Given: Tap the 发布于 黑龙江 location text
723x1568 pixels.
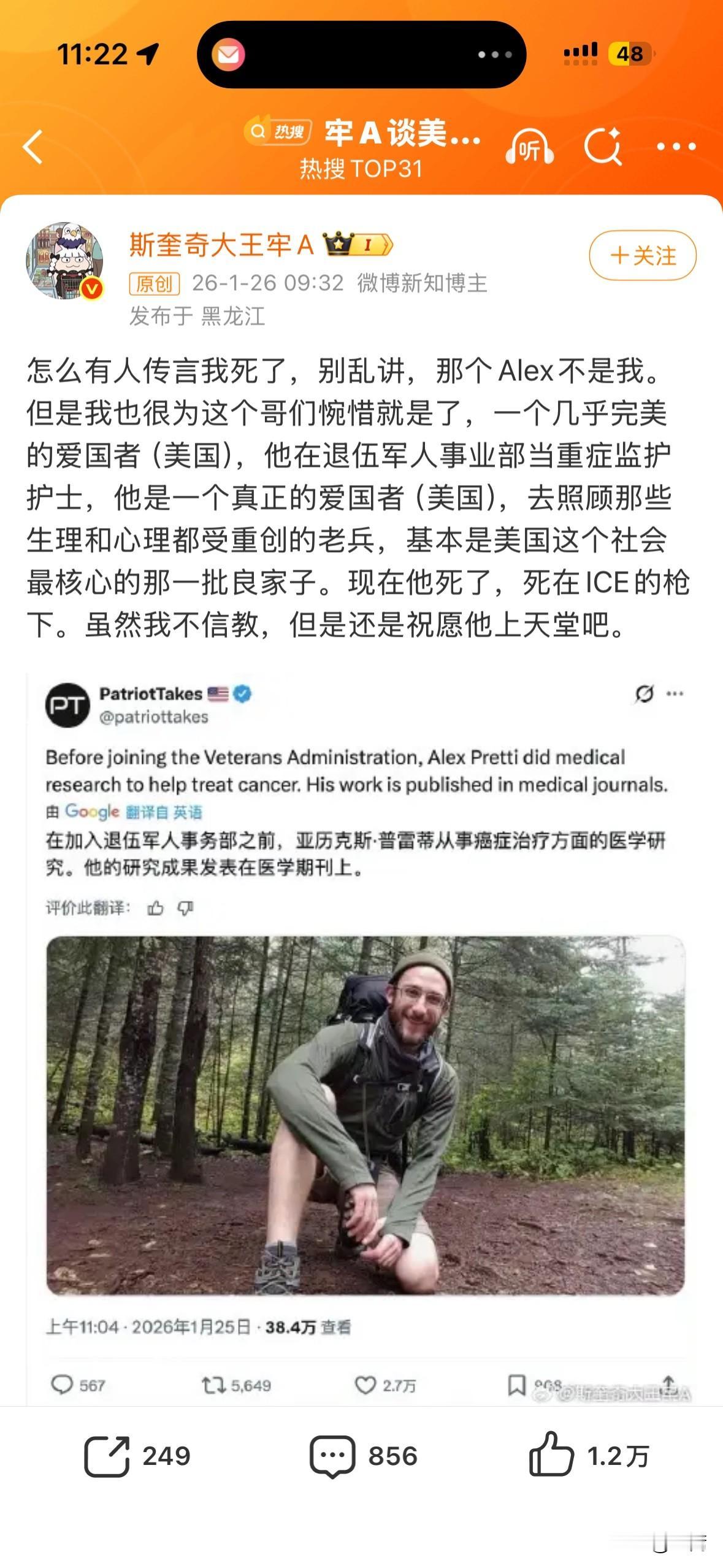Looking at the screenshot, I should pos(197,317).
